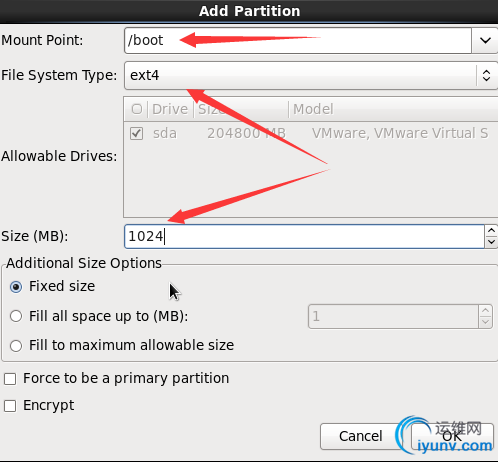Decrease Size (MB) with the down arrow

(491, 242)
